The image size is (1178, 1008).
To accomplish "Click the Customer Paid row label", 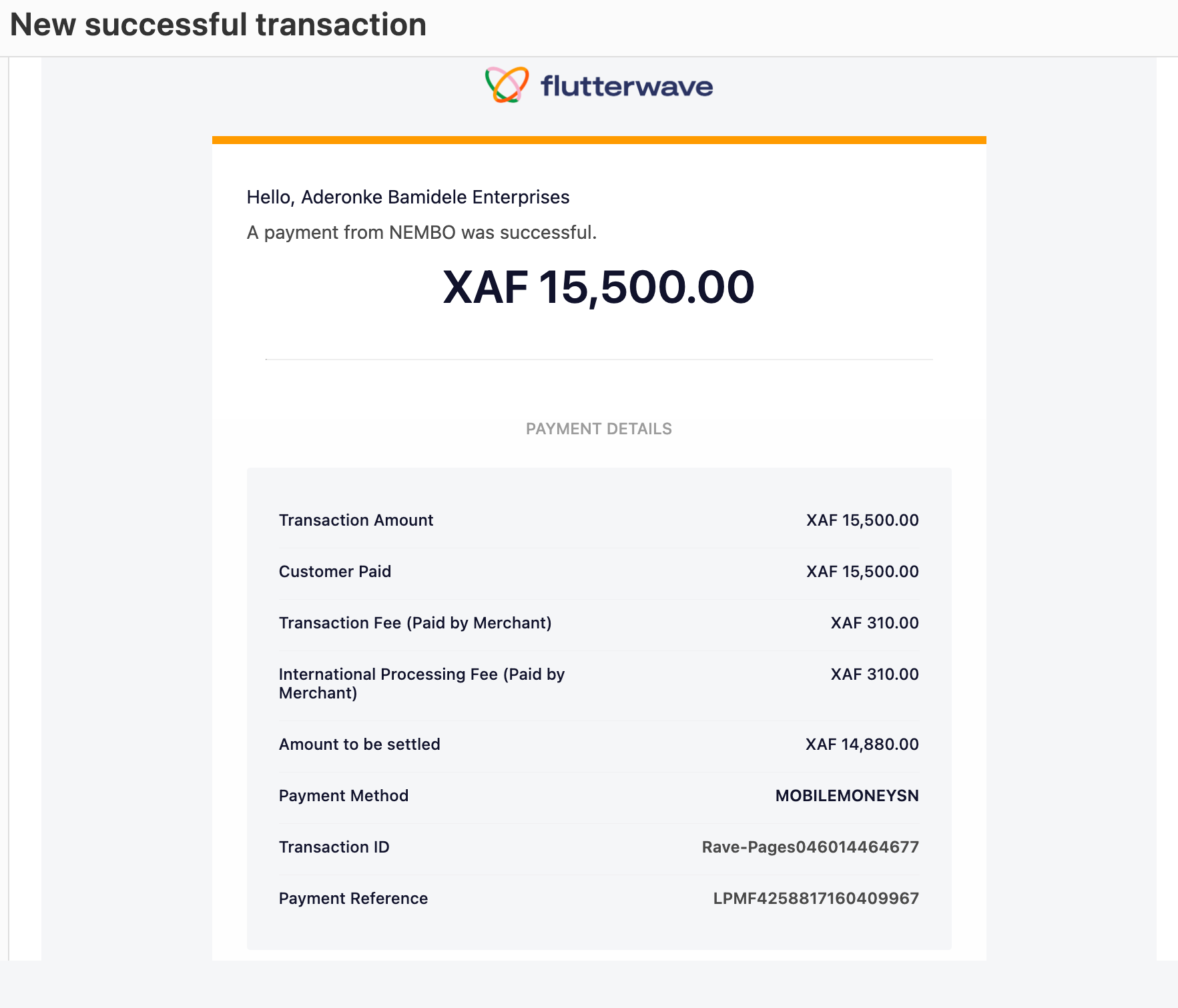I will tap(335, 572).
